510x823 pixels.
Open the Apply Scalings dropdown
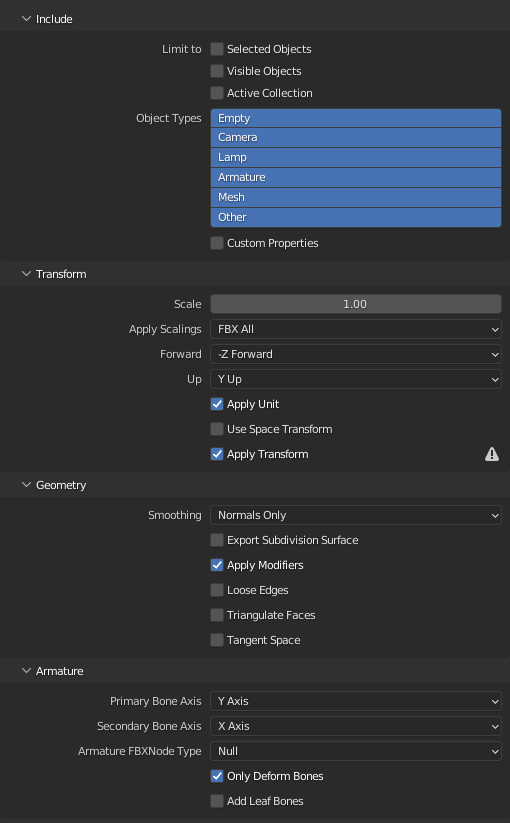coord(356,330)
